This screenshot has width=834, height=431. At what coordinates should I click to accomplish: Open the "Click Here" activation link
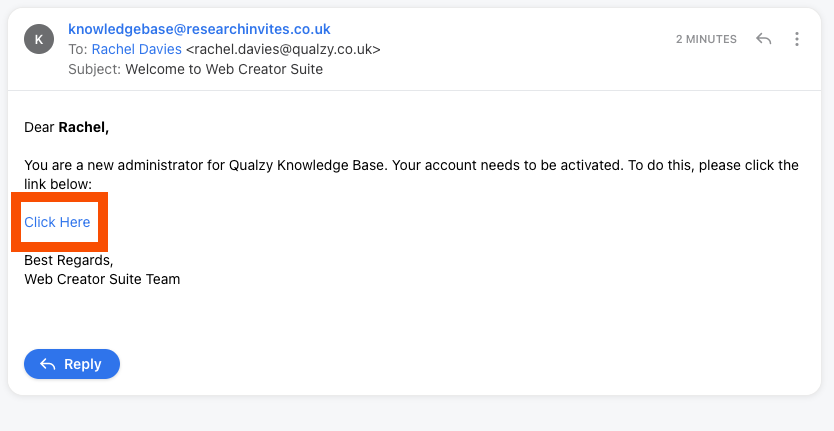click(57, 222)
